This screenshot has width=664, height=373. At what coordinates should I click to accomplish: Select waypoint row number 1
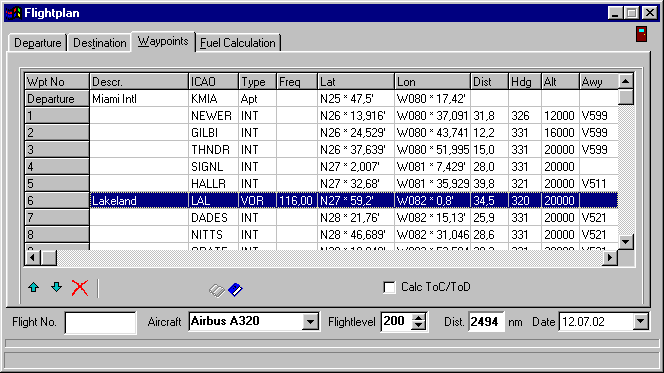pos(57,116)
